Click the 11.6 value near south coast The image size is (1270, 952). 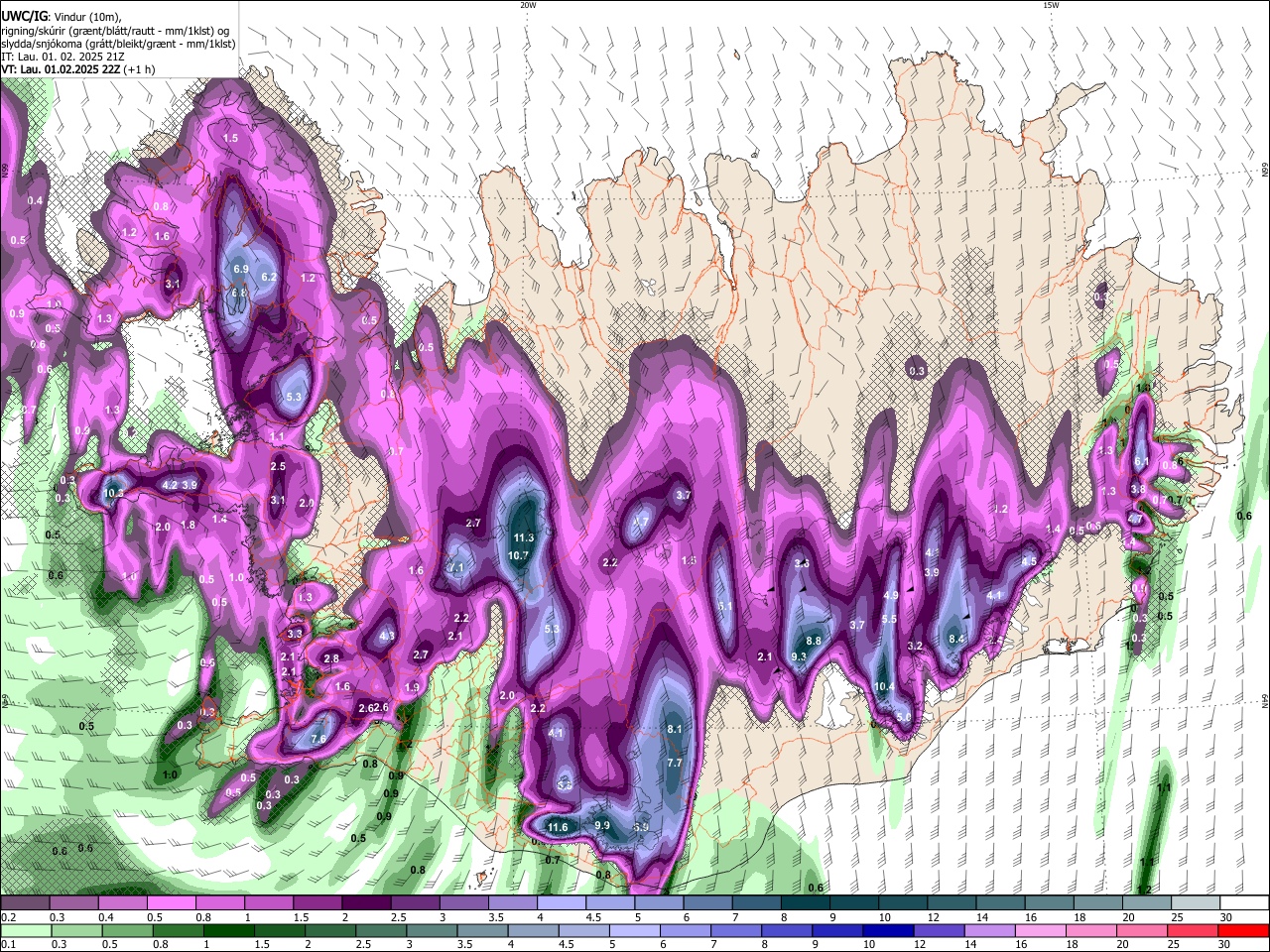tap(558, 828)
